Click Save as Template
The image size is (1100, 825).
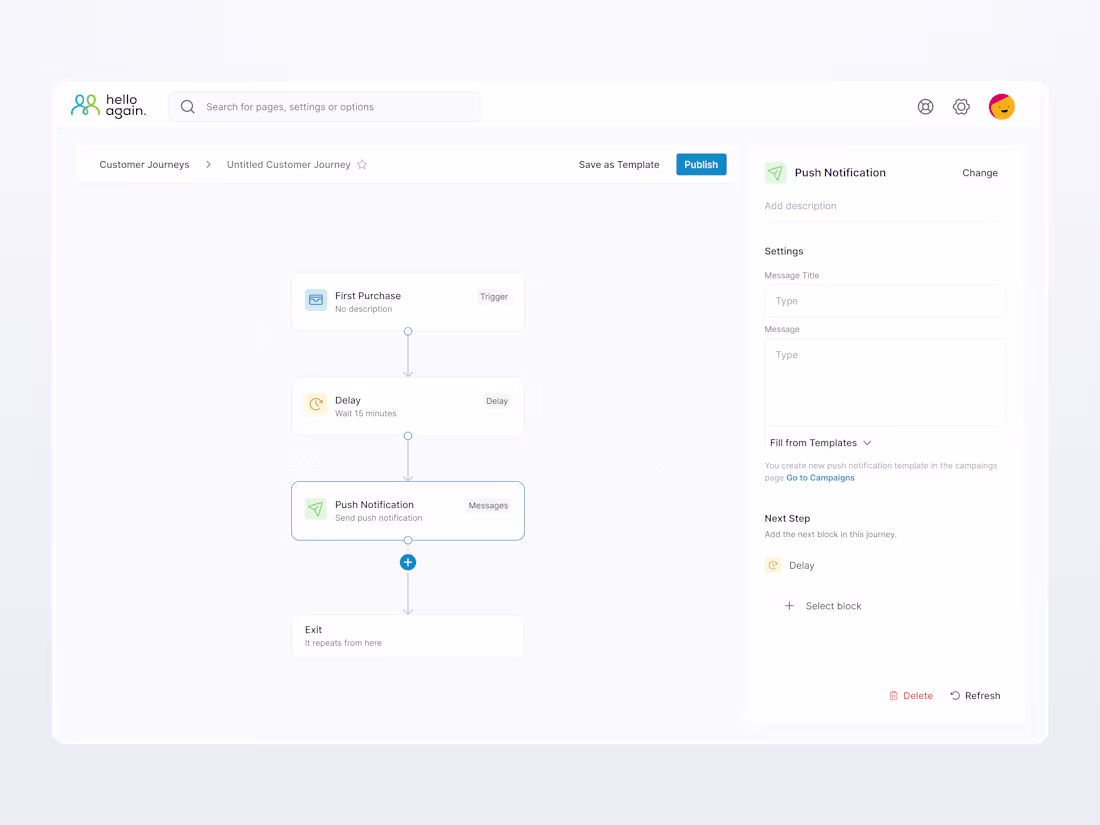619,164
